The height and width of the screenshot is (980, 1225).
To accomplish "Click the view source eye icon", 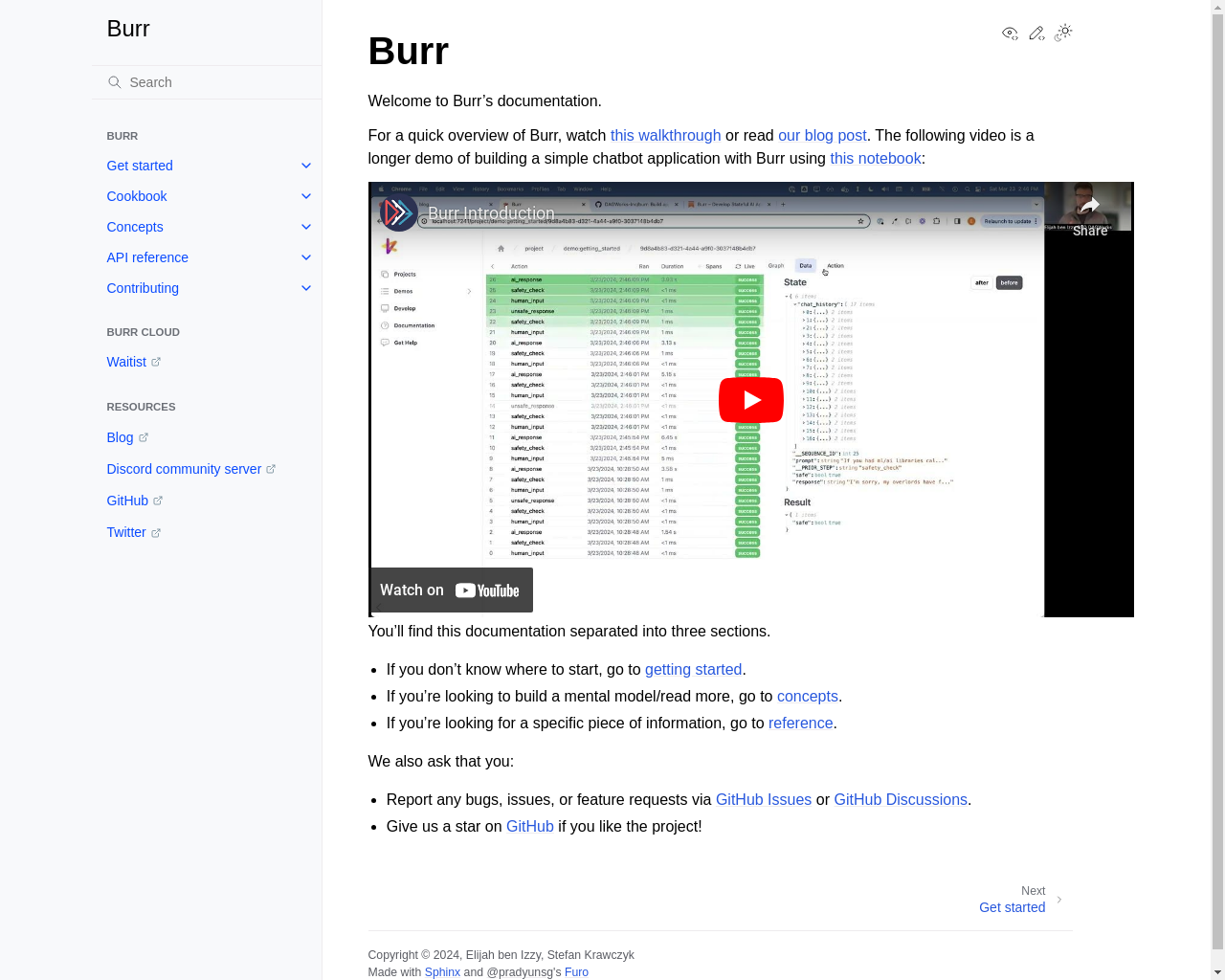I will point(1010,33).
